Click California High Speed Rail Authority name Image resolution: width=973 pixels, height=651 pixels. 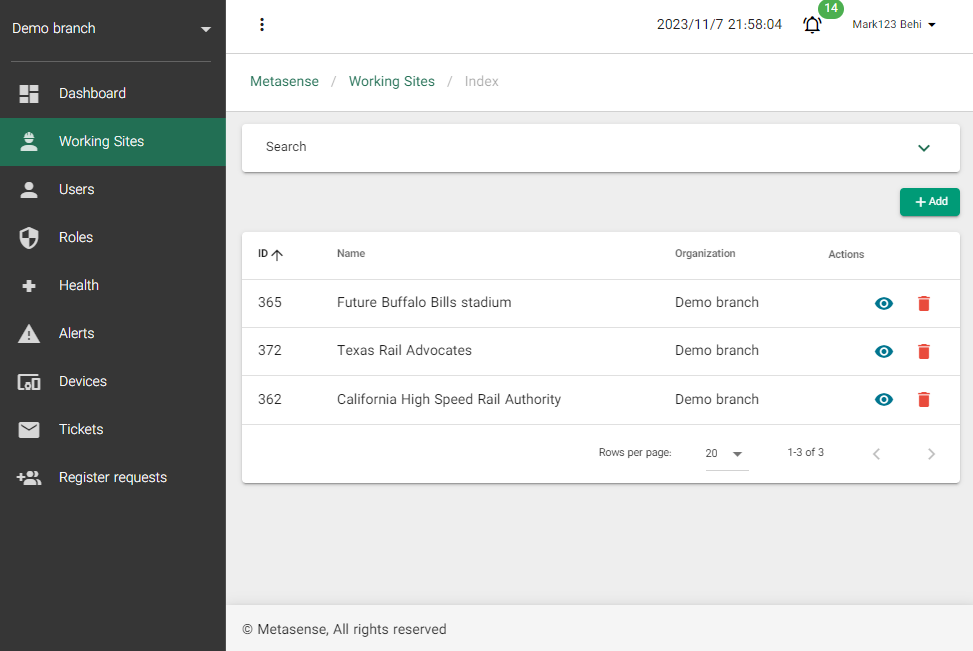449,400
